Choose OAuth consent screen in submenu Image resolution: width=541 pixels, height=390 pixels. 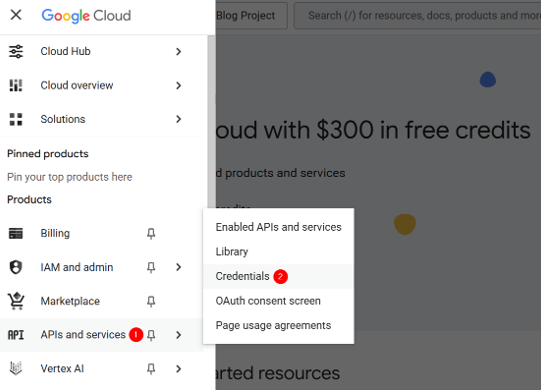pyautogui.click(x=278, y=301)
